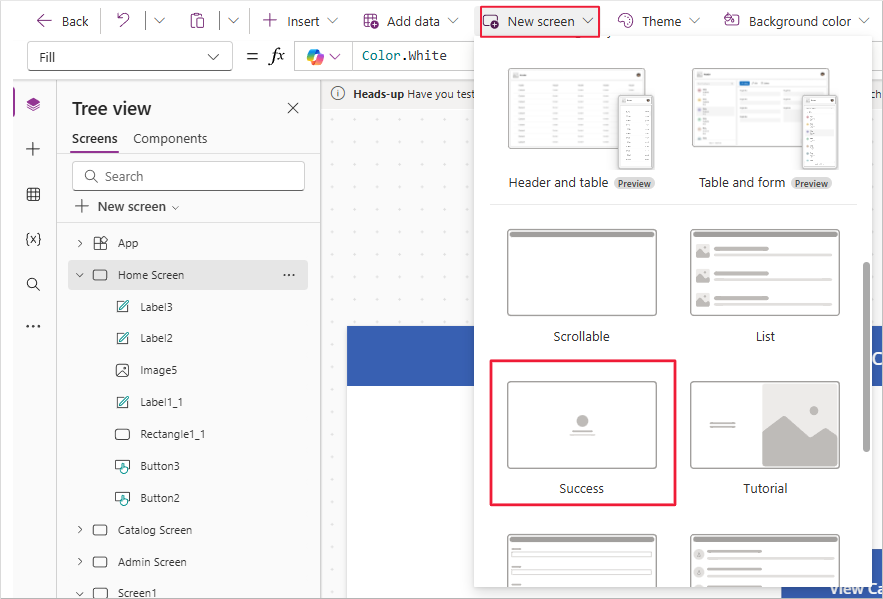The height and width of the screenshot is (599, 883).
Task: Open the Add data menu
Action: [x=410, y=20]
